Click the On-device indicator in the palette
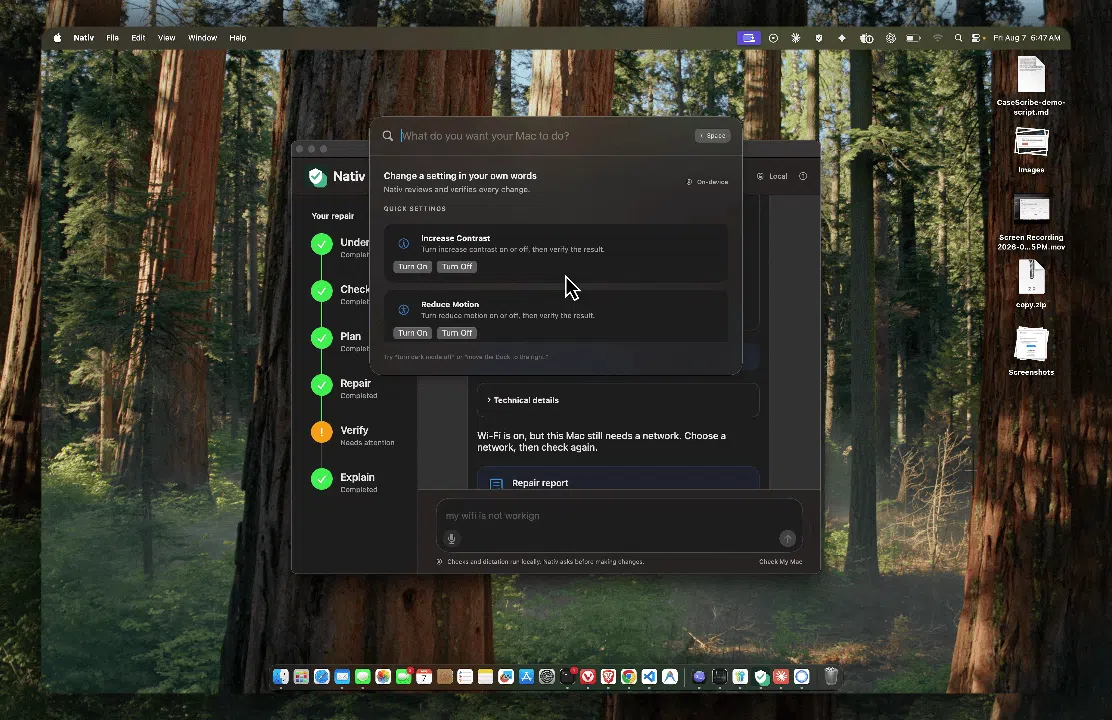Screen dimensions: 1112x720 (x=707, y=182)
